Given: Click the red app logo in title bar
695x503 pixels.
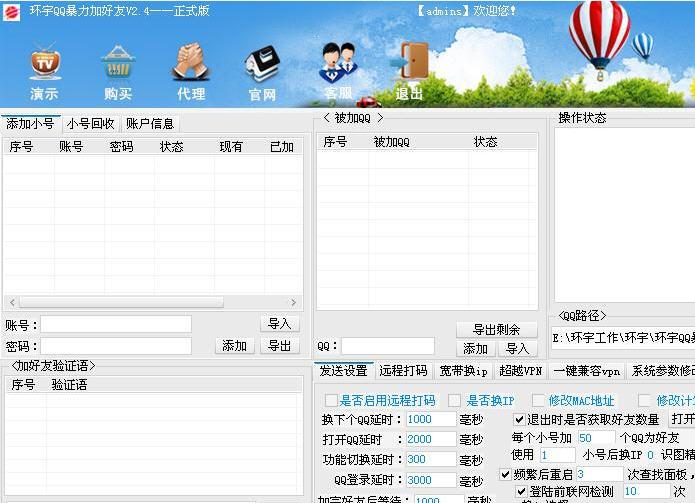Looking at the screenshot, I should 12,10.
